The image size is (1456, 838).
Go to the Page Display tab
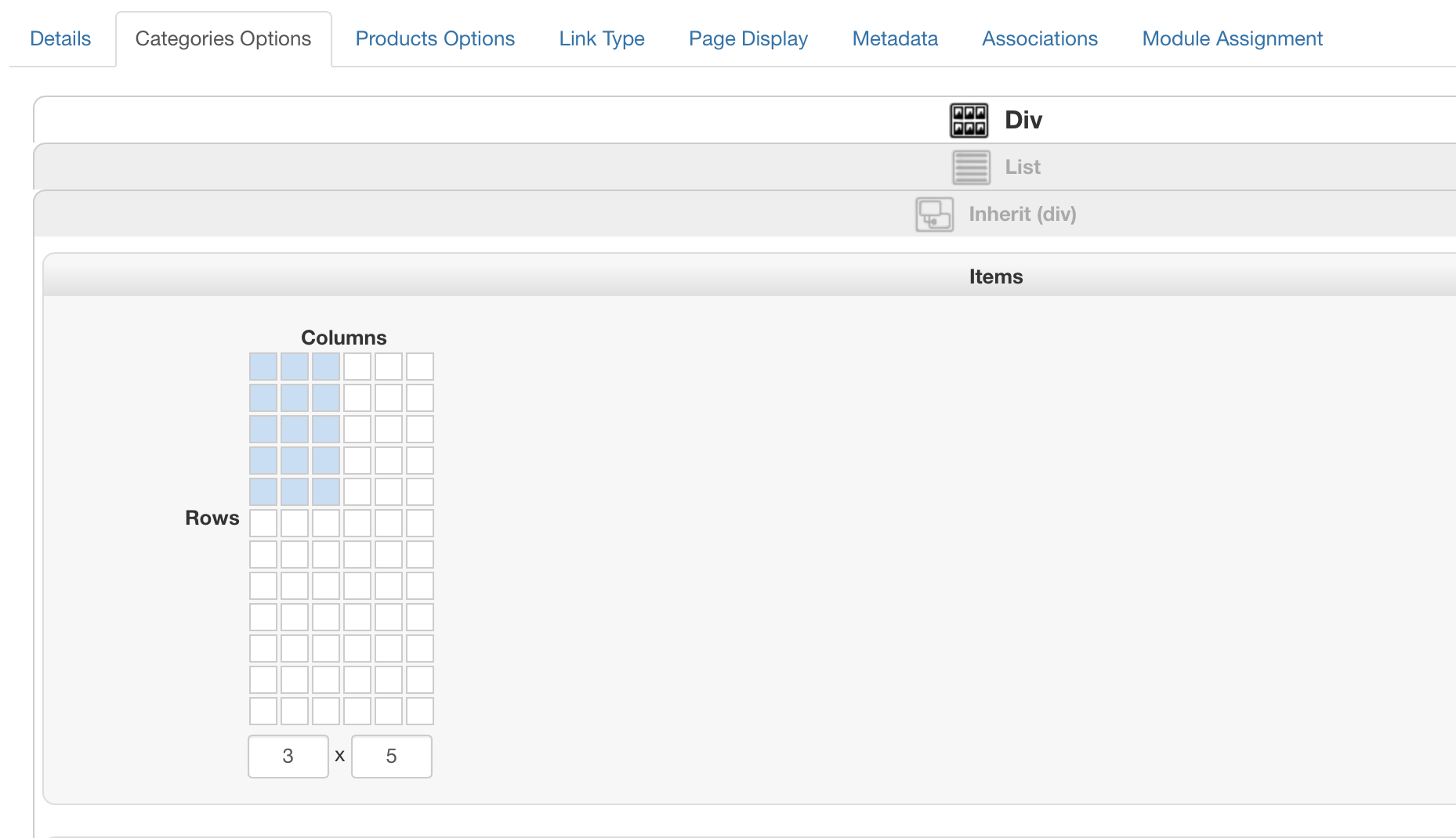point(748,39)
